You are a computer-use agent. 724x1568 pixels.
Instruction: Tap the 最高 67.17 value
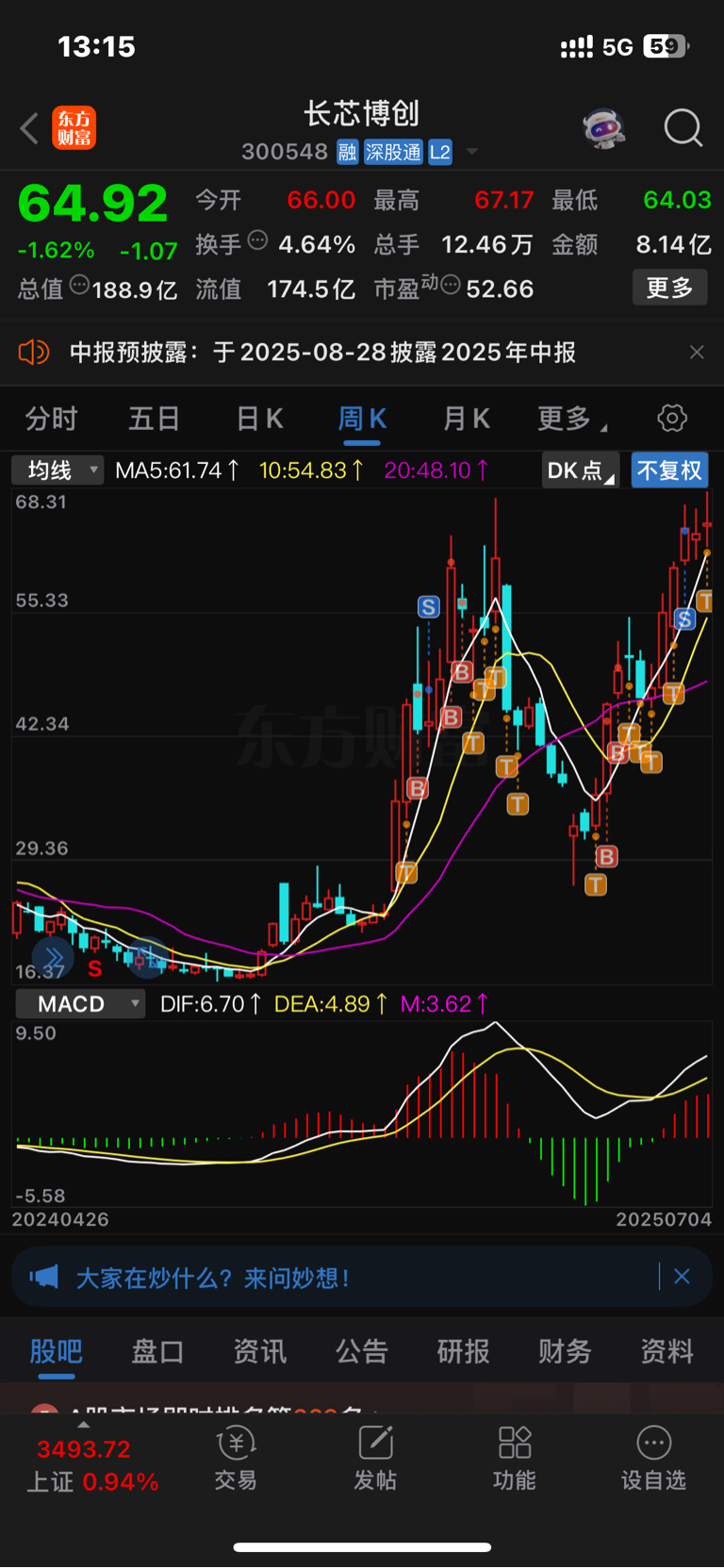click(x=503, y=200)
